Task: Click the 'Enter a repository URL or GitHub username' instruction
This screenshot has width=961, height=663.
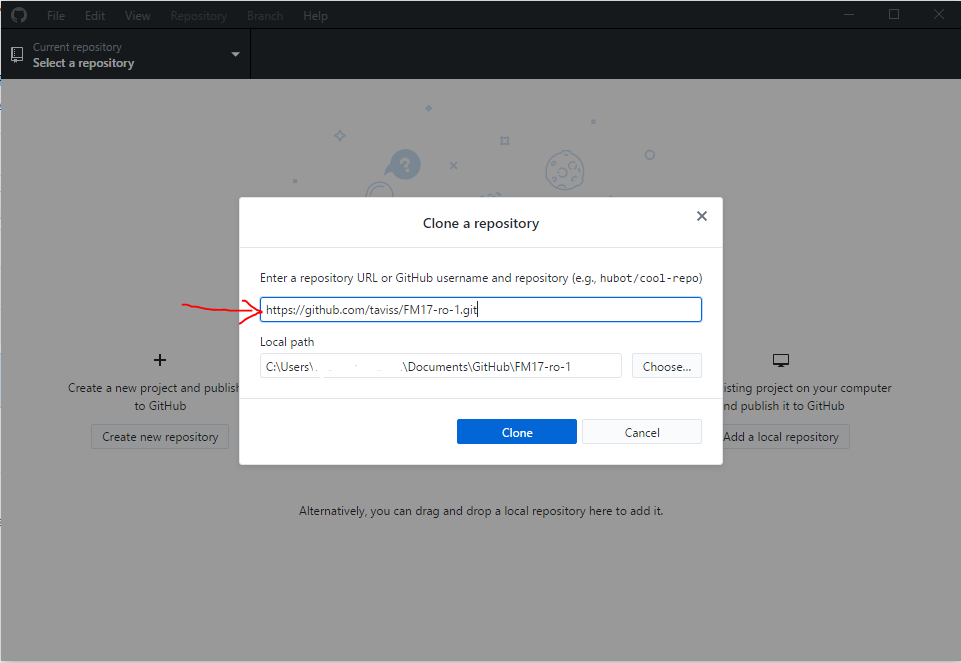Action: click(481, 278)
